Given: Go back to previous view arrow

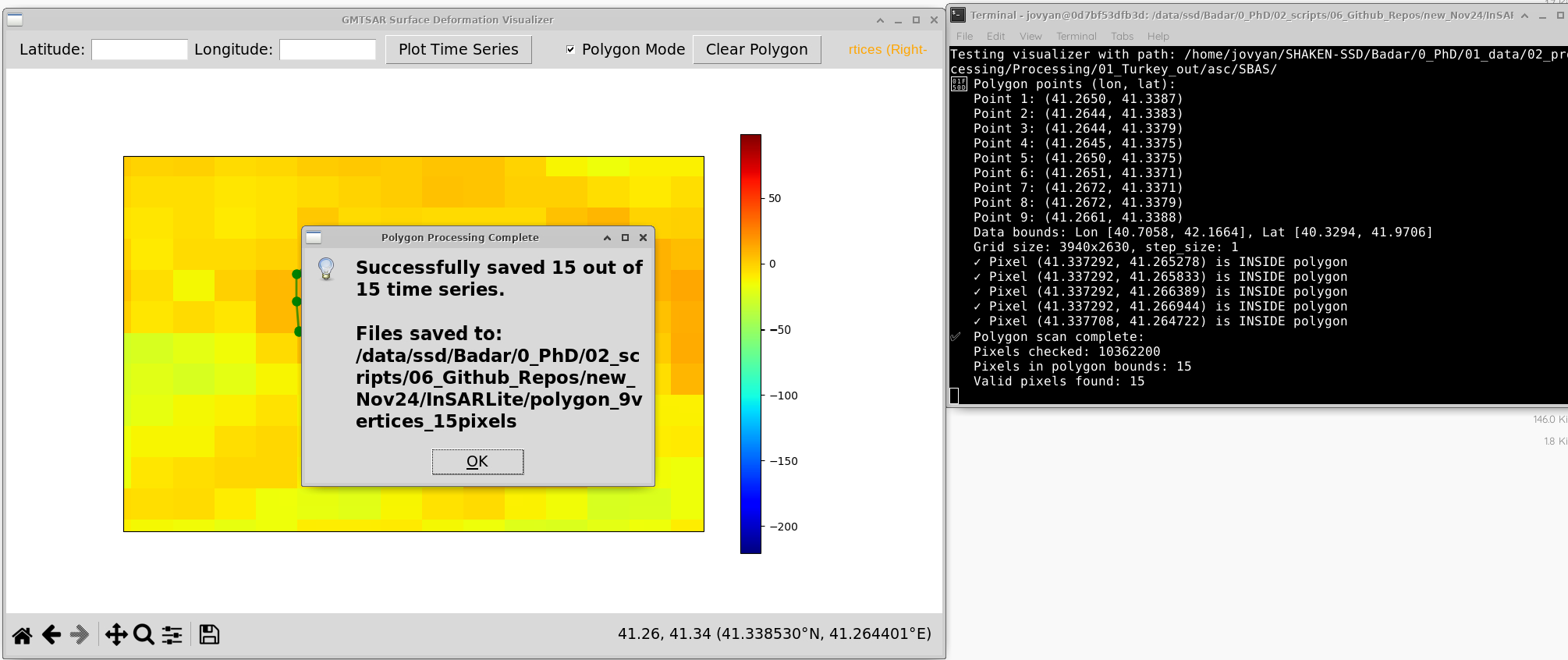Looking at the screenshot, I should tap(51, 635).
